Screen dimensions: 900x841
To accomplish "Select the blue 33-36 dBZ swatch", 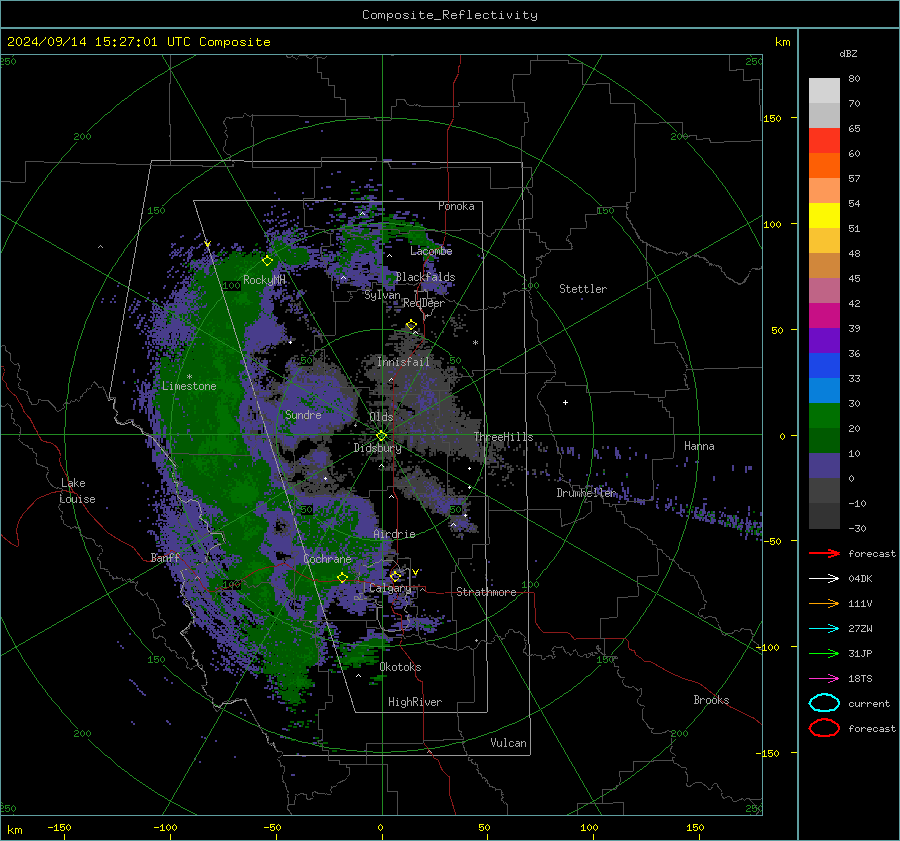I will click(x=824, y=366).
